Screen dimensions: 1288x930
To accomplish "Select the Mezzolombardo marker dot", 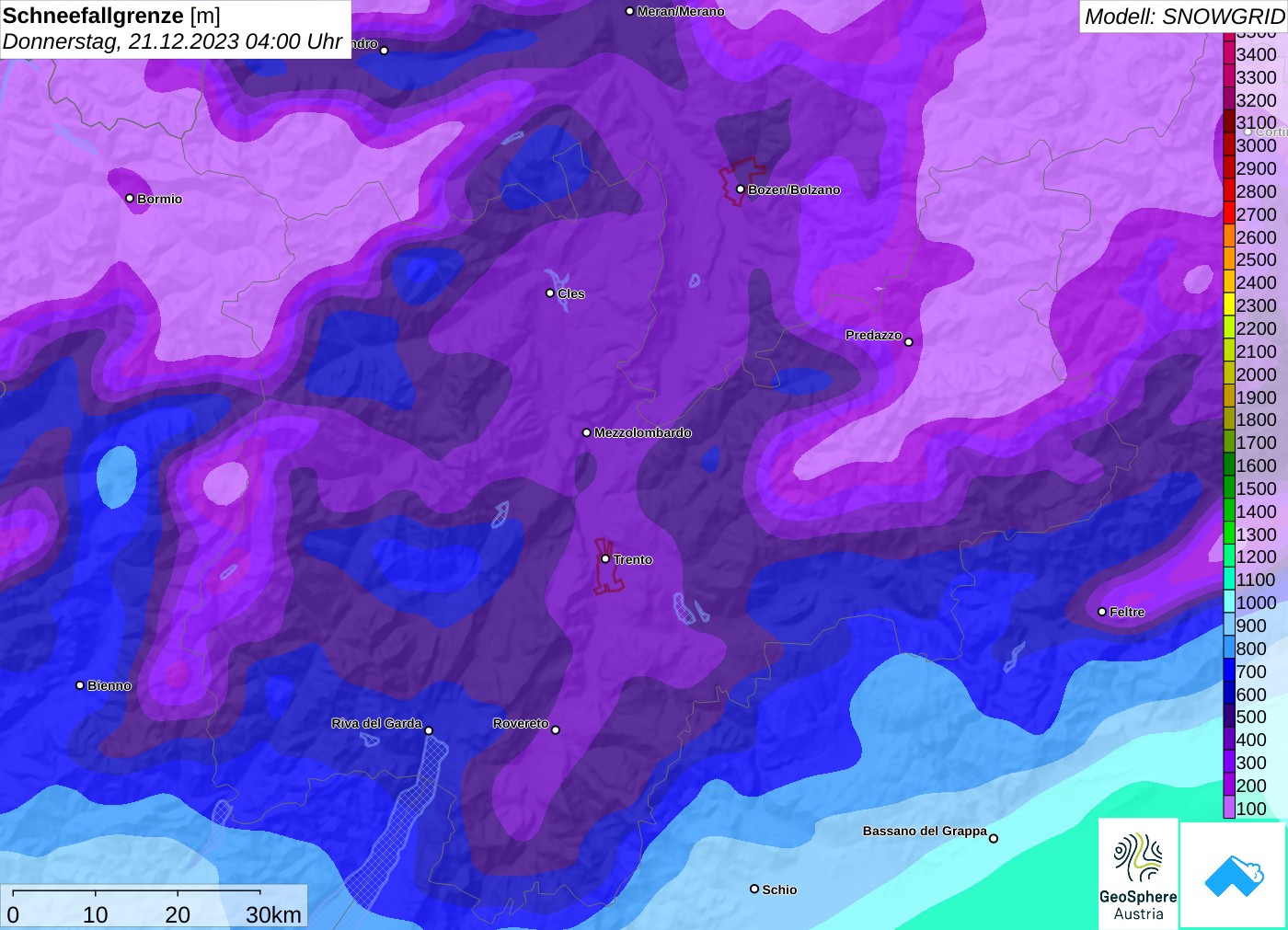I will coord(587,431).
